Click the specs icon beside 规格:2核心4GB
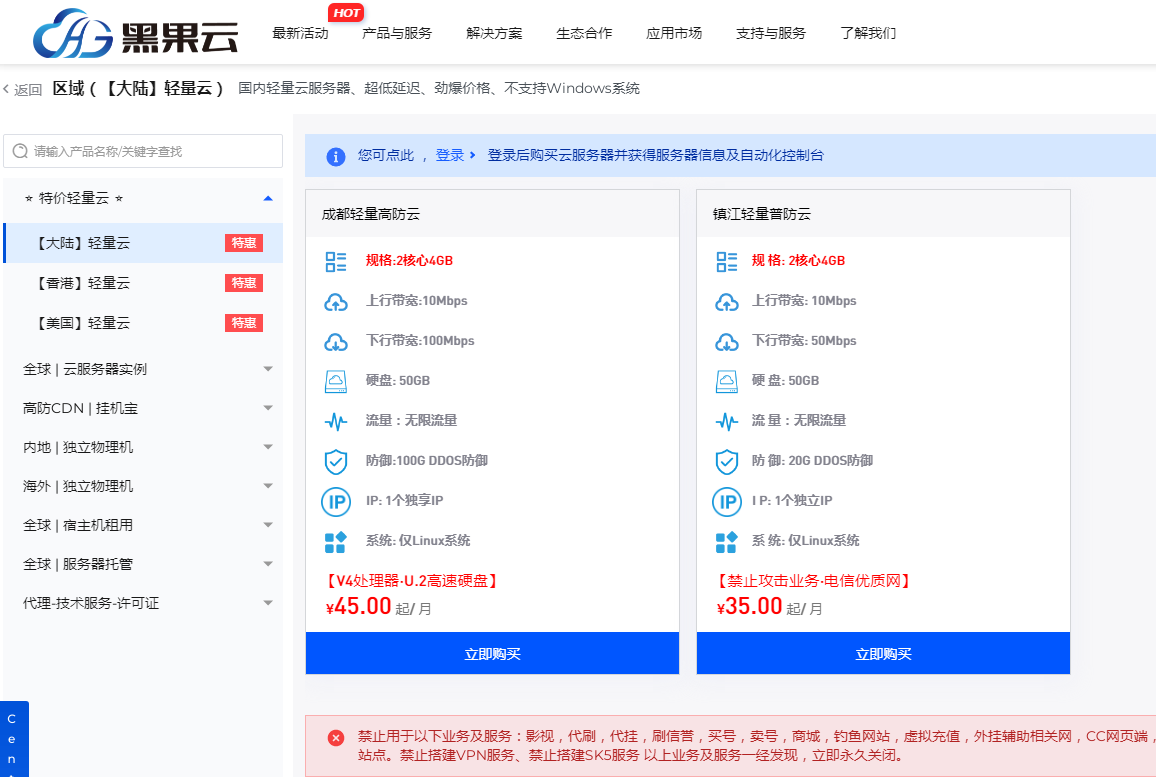This screenshot has width=1156, height=777. [336, 261]
